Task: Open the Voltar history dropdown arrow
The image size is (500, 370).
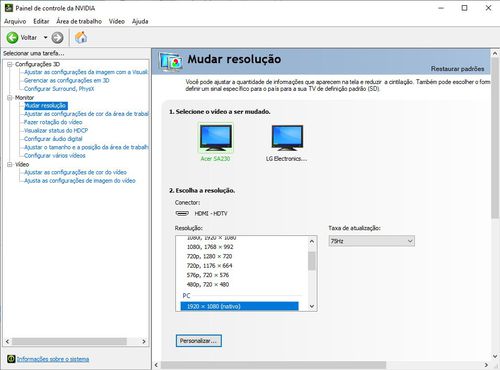Action: [45, 37]
